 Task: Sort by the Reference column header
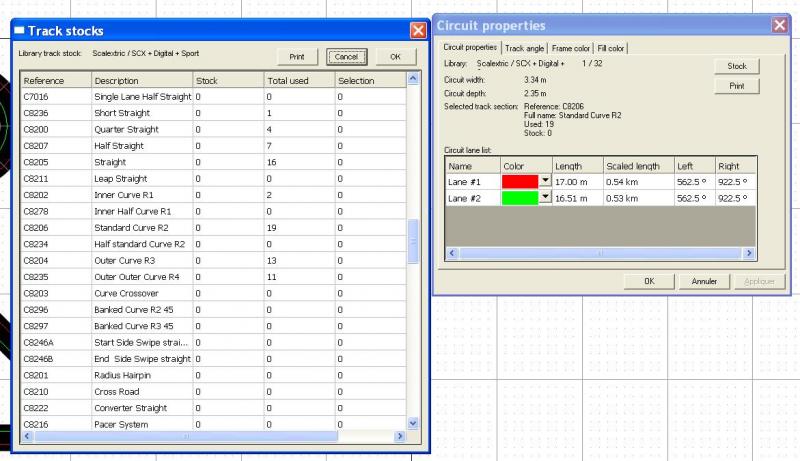tap(54, 80)
